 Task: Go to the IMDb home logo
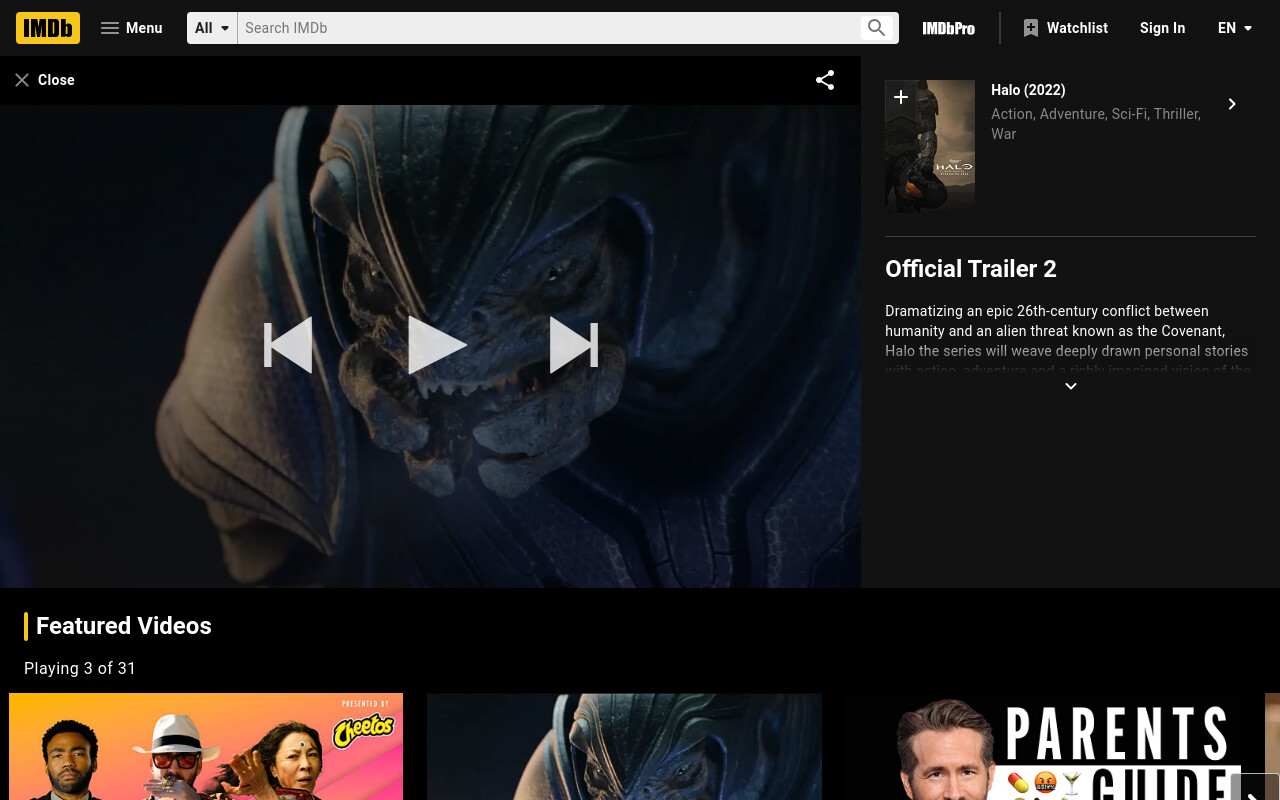pyautogui.click(x=48, y=28)
